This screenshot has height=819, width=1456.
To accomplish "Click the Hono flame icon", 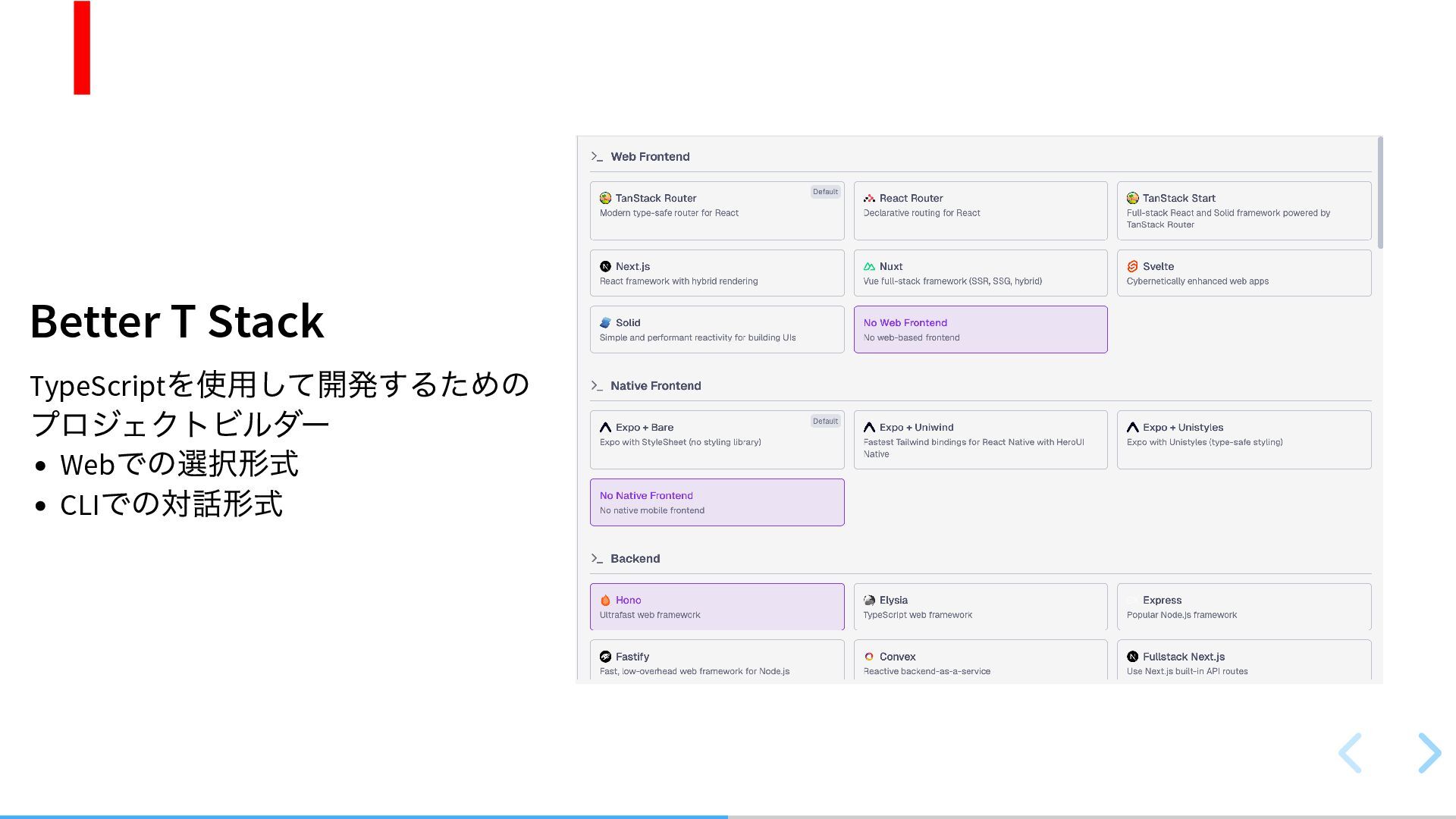I will click(x=605, y=601).
